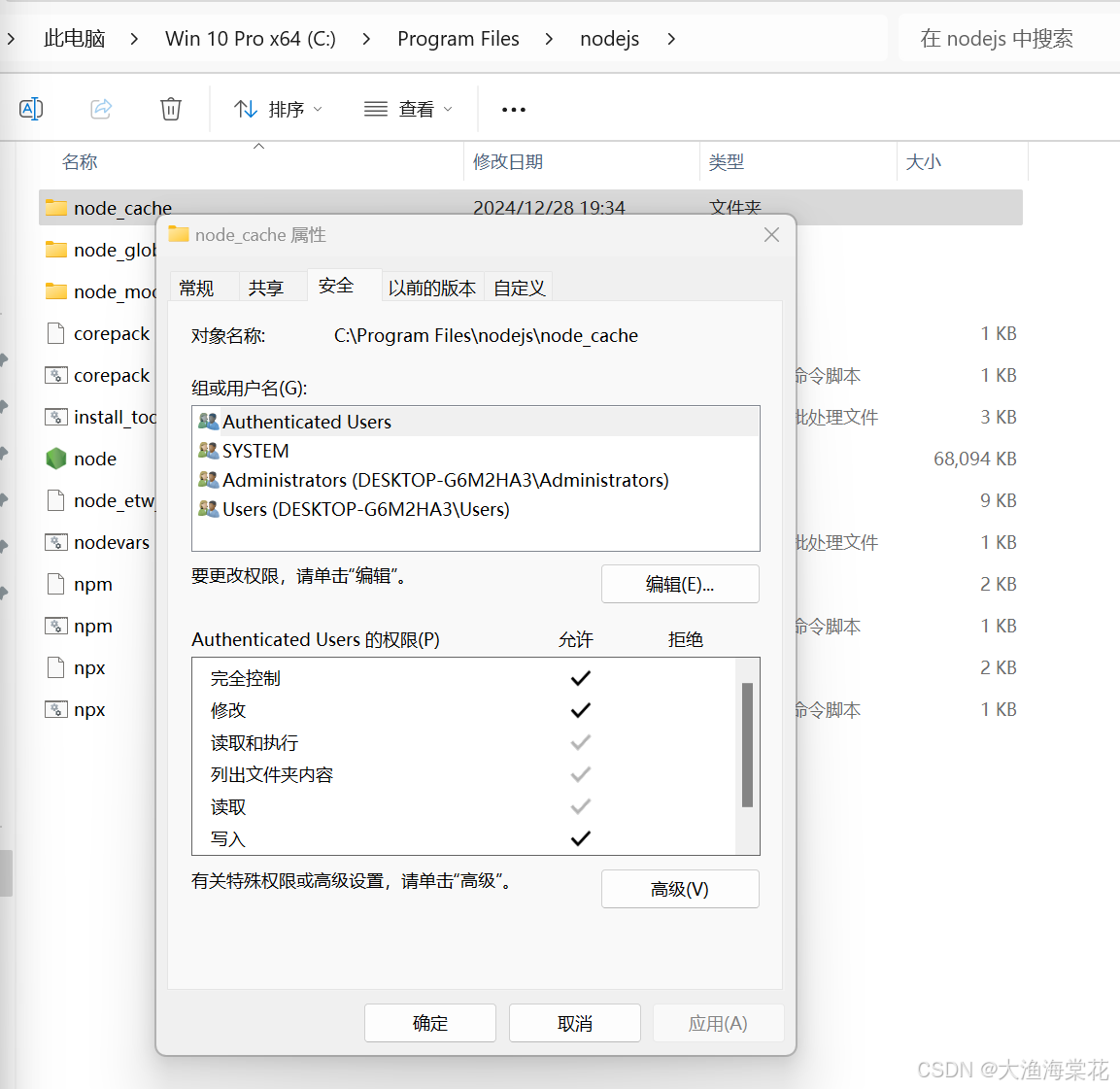Open the see-more (...) toolbar icon

513,110
